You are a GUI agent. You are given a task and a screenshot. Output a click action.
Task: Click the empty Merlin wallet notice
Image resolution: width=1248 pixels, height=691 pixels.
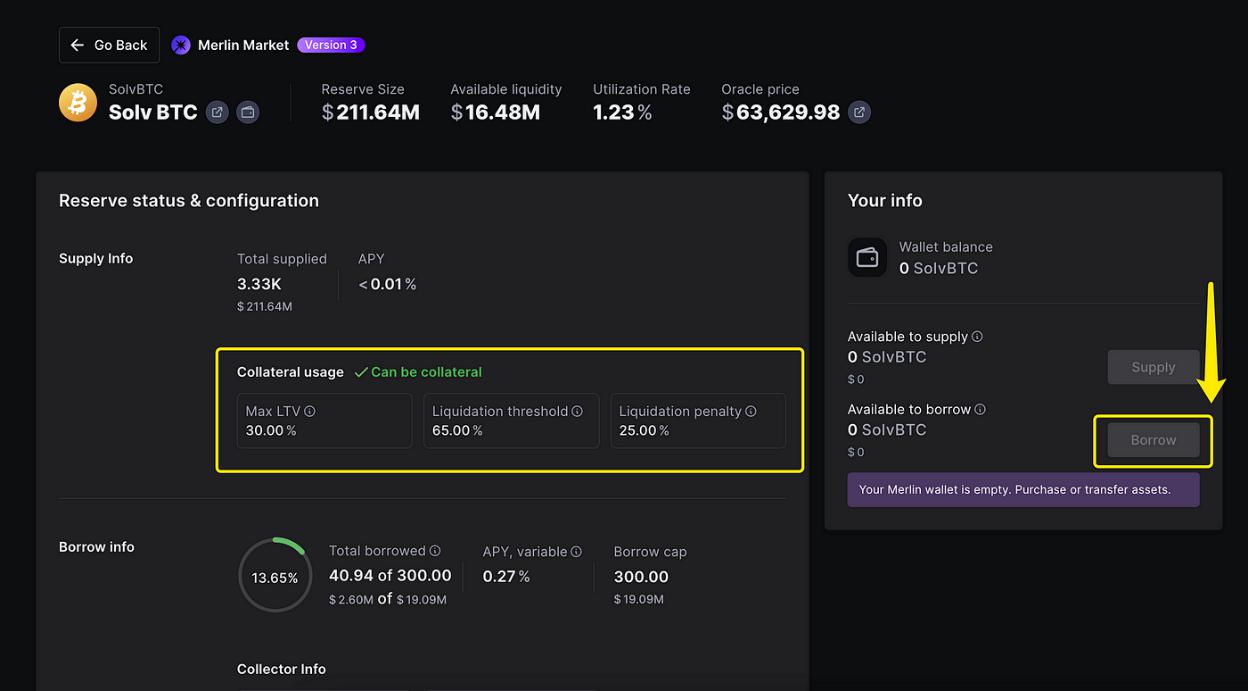point(1023,490)
